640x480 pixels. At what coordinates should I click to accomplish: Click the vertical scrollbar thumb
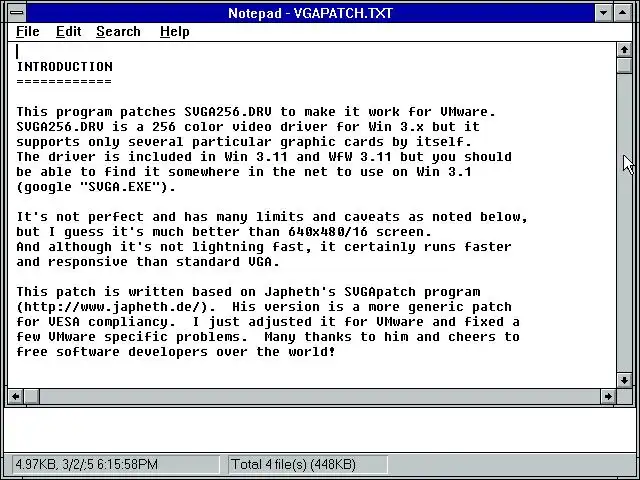[624, 65]
